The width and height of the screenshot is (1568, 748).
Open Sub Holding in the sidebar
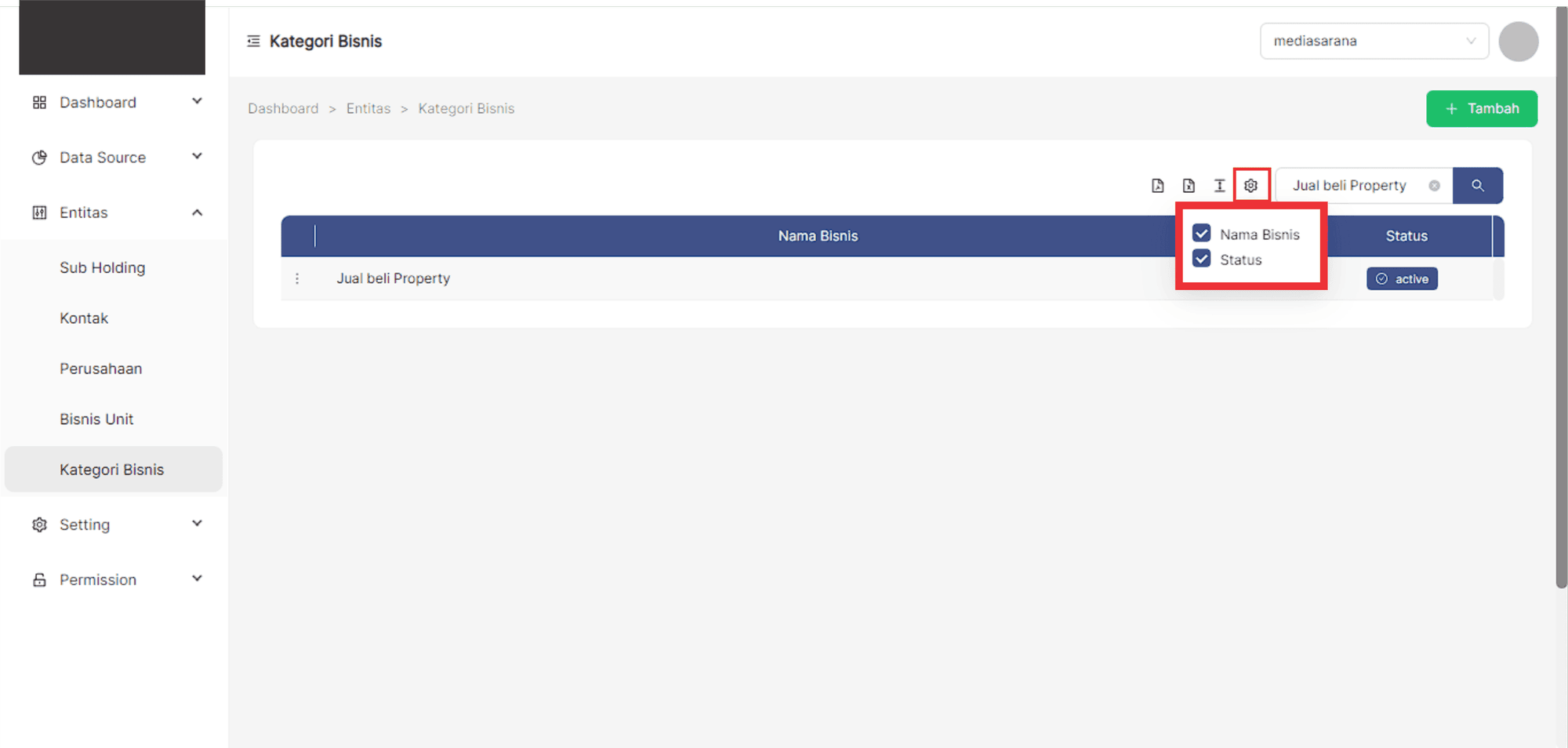pyautogui.click(x=102, y=267)
